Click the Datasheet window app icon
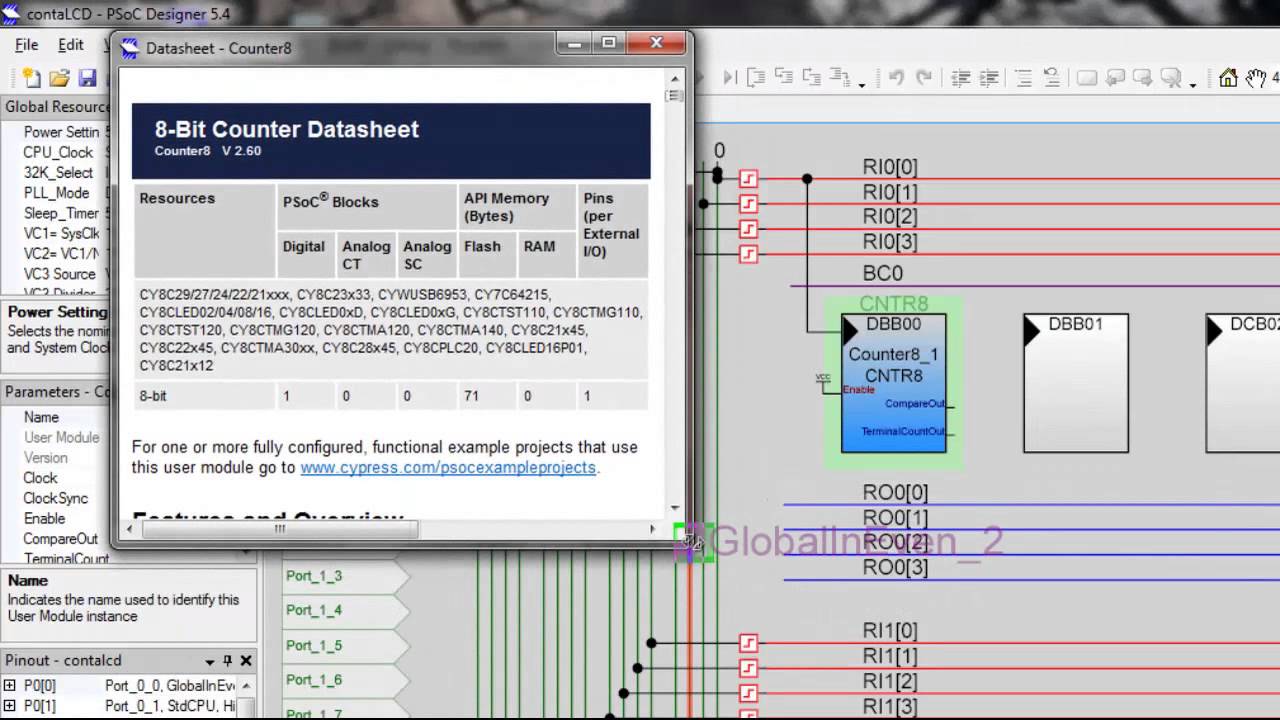 130,47
